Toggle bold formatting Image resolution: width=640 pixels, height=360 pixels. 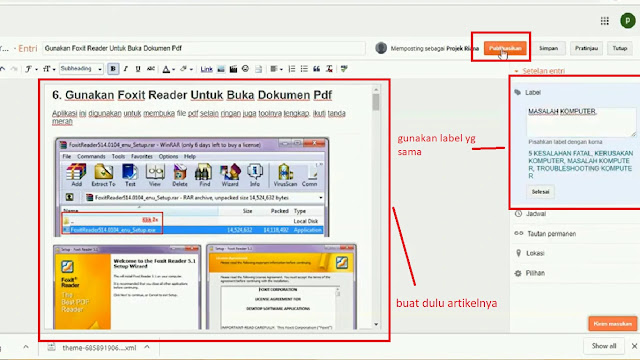point(113,69)
